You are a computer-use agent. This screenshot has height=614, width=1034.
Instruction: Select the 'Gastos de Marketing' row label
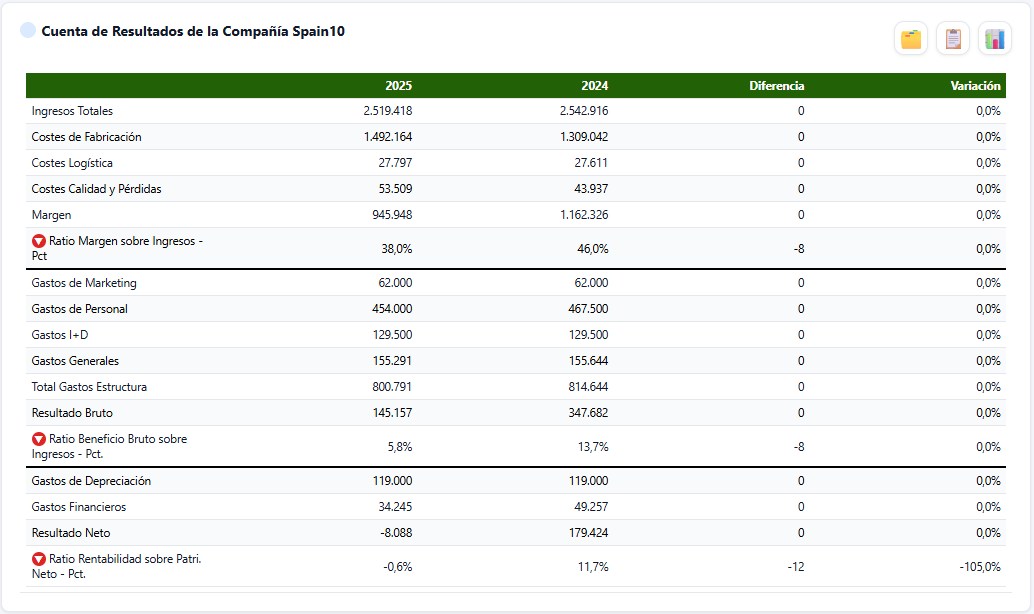[84, 283]
